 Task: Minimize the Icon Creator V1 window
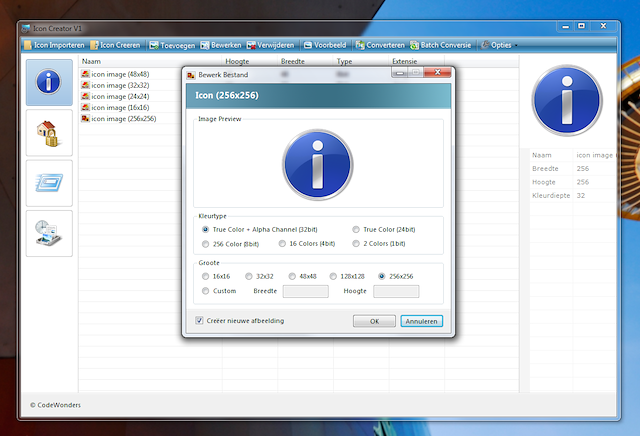pyautogui.click(x=566, y=27)
